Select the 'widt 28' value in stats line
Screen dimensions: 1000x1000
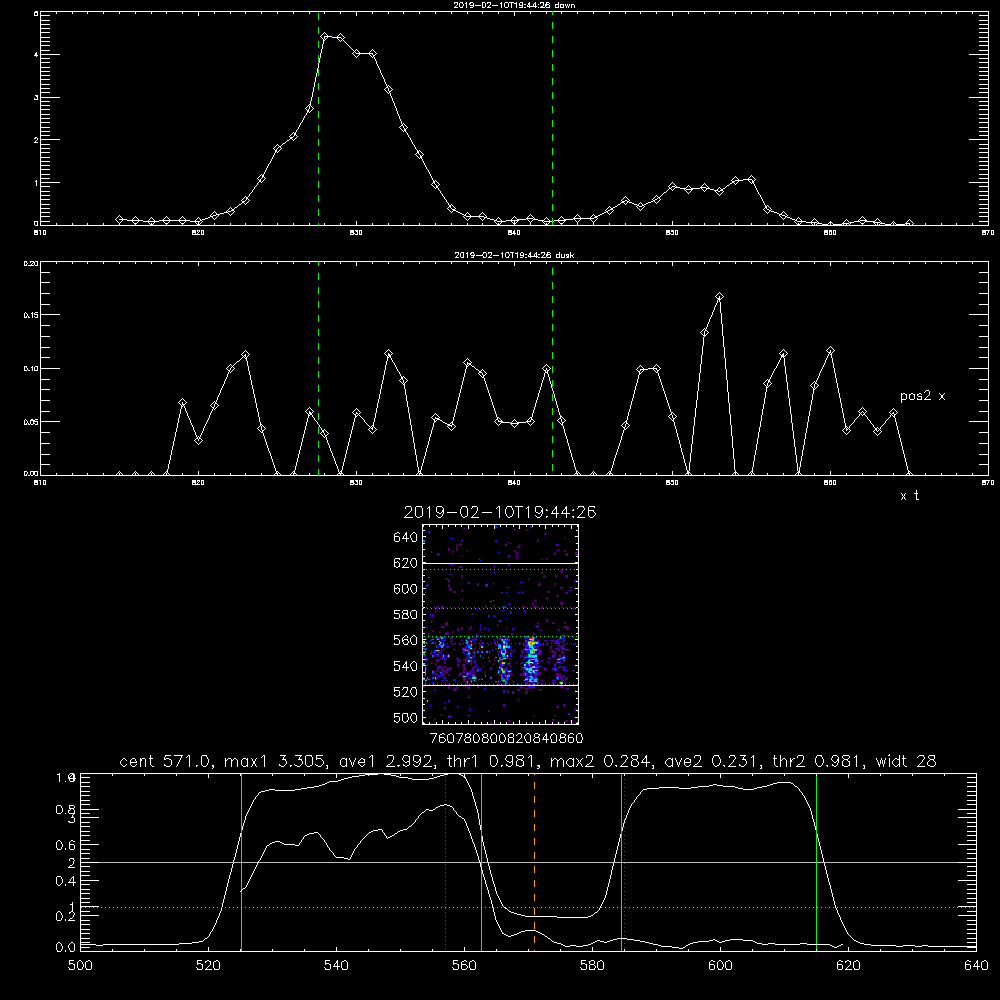click(x=906, y=761)
